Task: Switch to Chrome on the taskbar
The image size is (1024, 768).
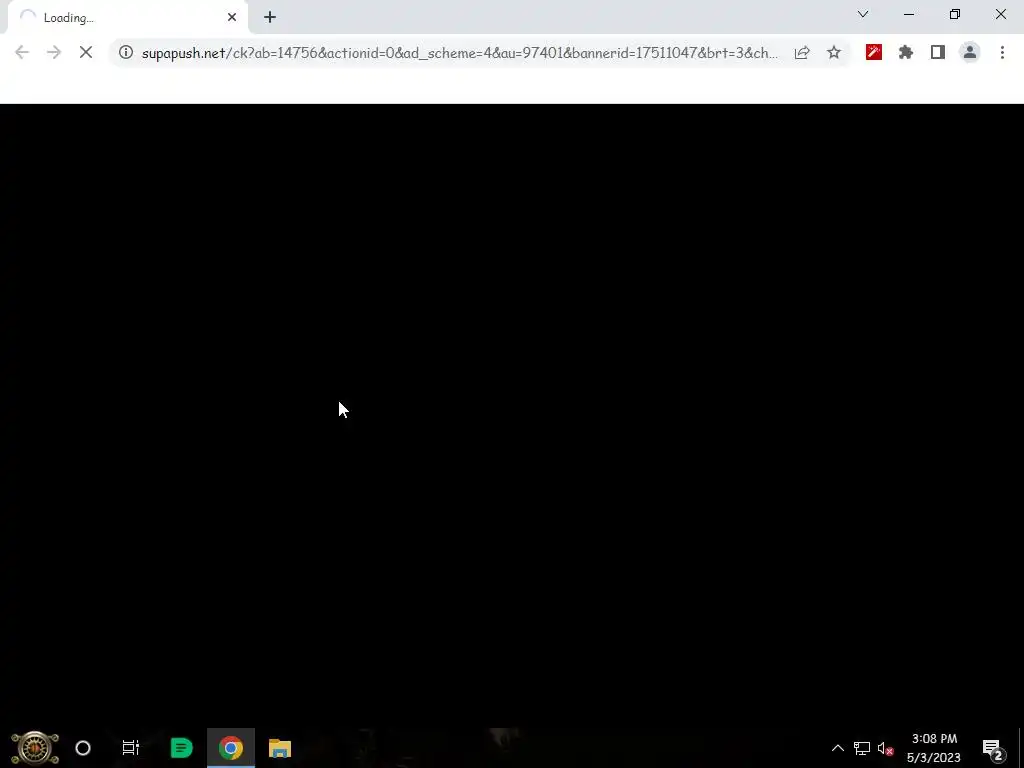Action: (x=231, y=748)
